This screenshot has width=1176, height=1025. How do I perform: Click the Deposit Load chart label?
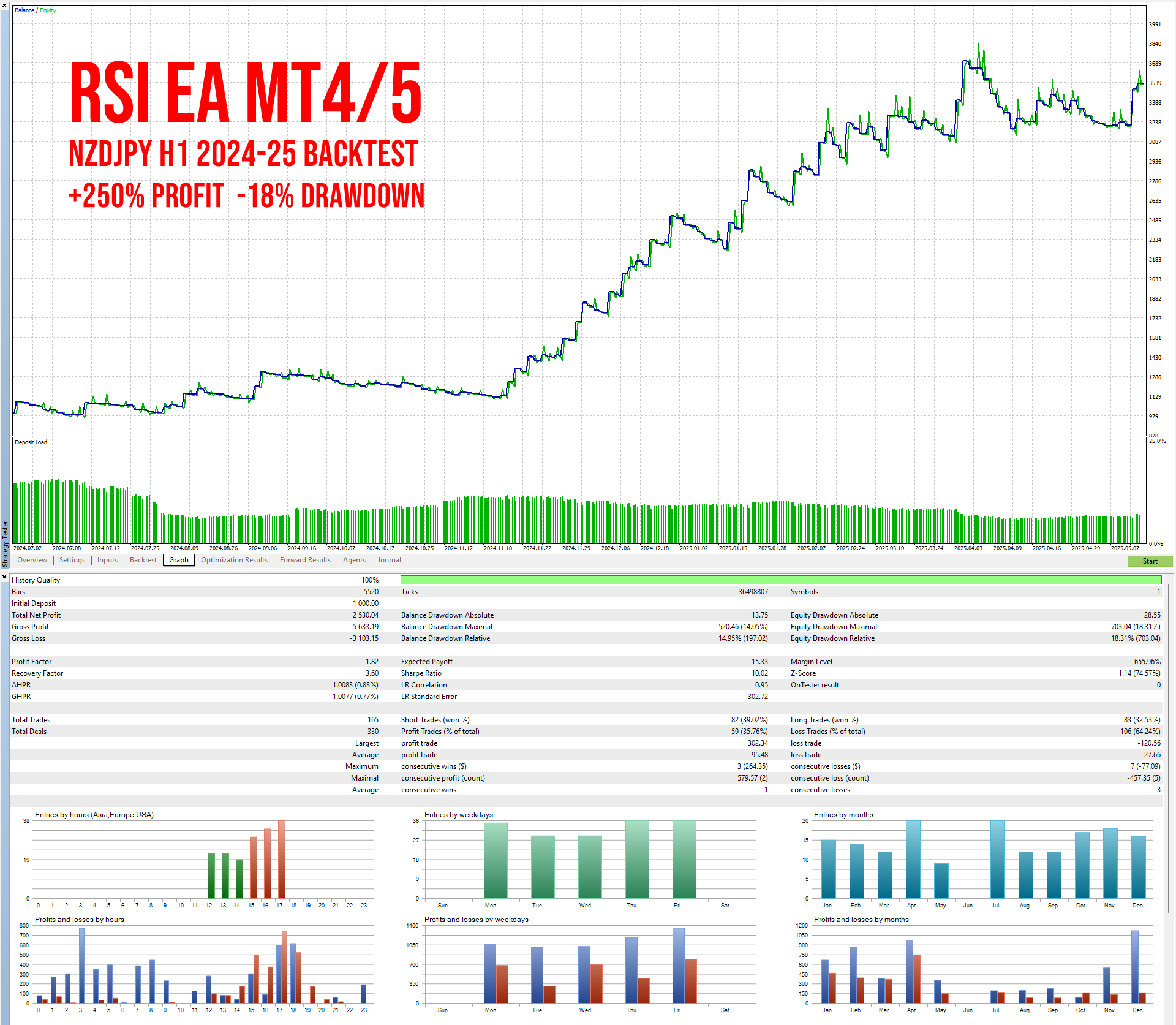31,442
